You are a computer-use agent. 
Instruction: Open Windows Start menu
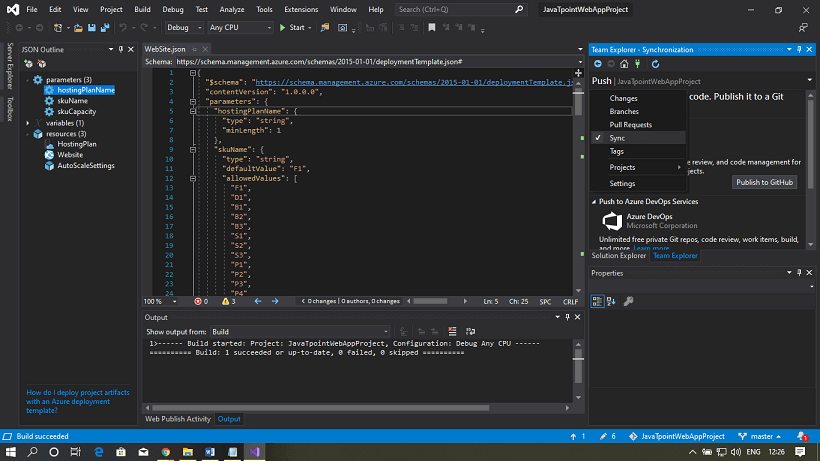point(10,452)
